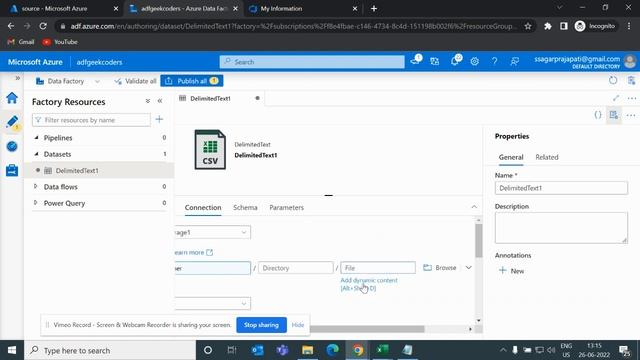Open Microsoft Edge from the taskbar
The image size is (640, 360).
pos(332,350)
